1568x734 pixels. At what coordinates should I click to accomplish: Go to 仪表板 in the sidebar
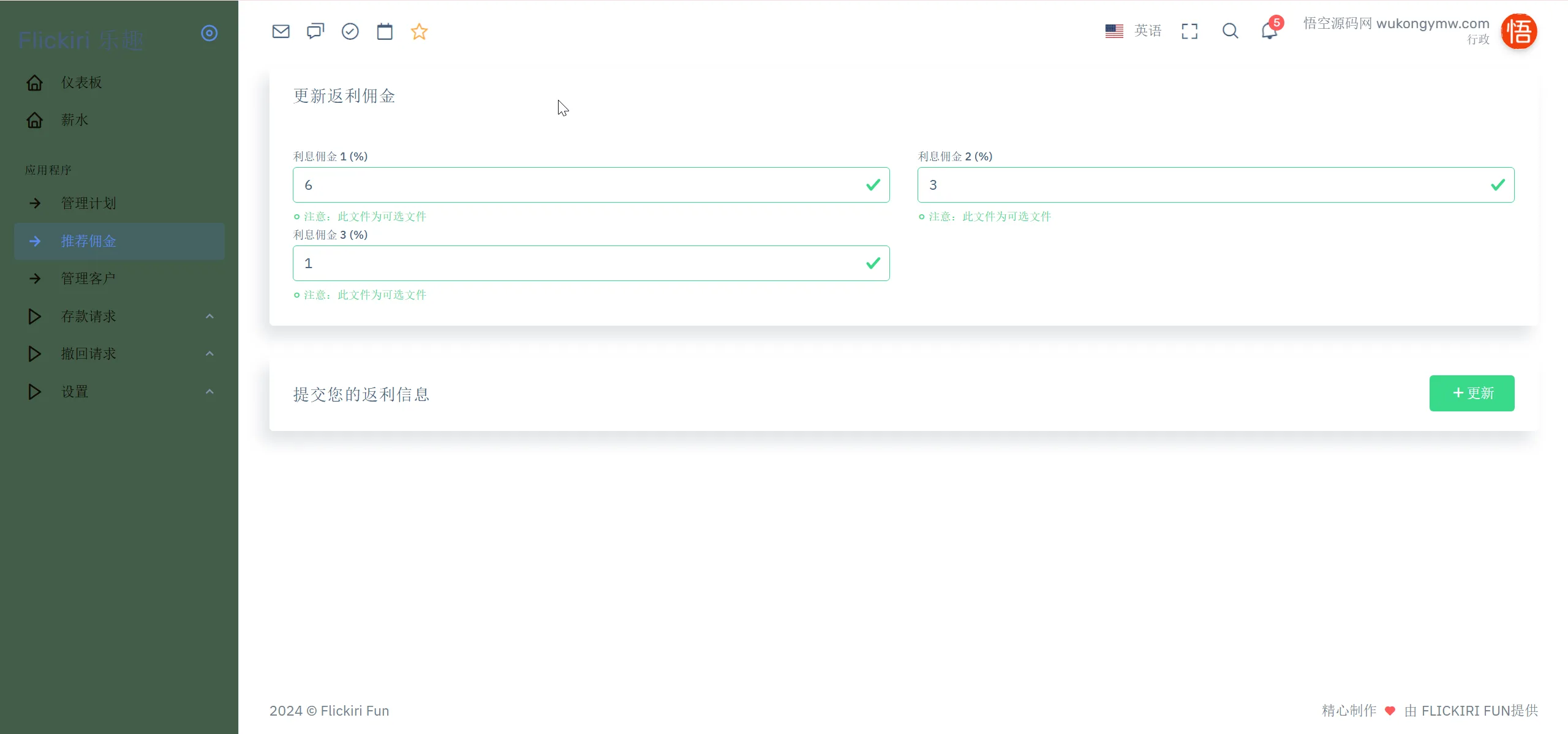(x=81, y=83)
